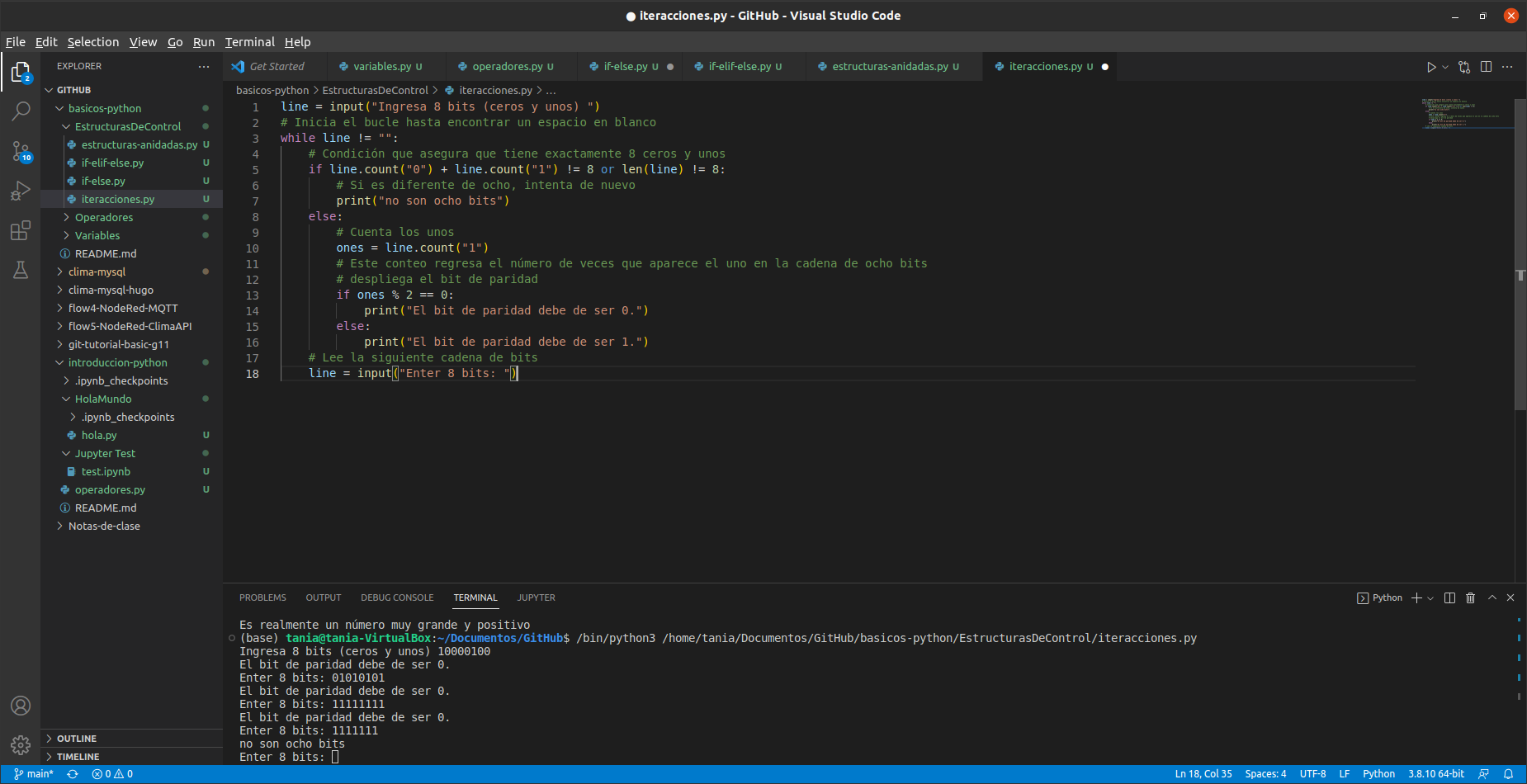
Task: Collapse the basicos-python folder
Action: click(x=132, y=108)
